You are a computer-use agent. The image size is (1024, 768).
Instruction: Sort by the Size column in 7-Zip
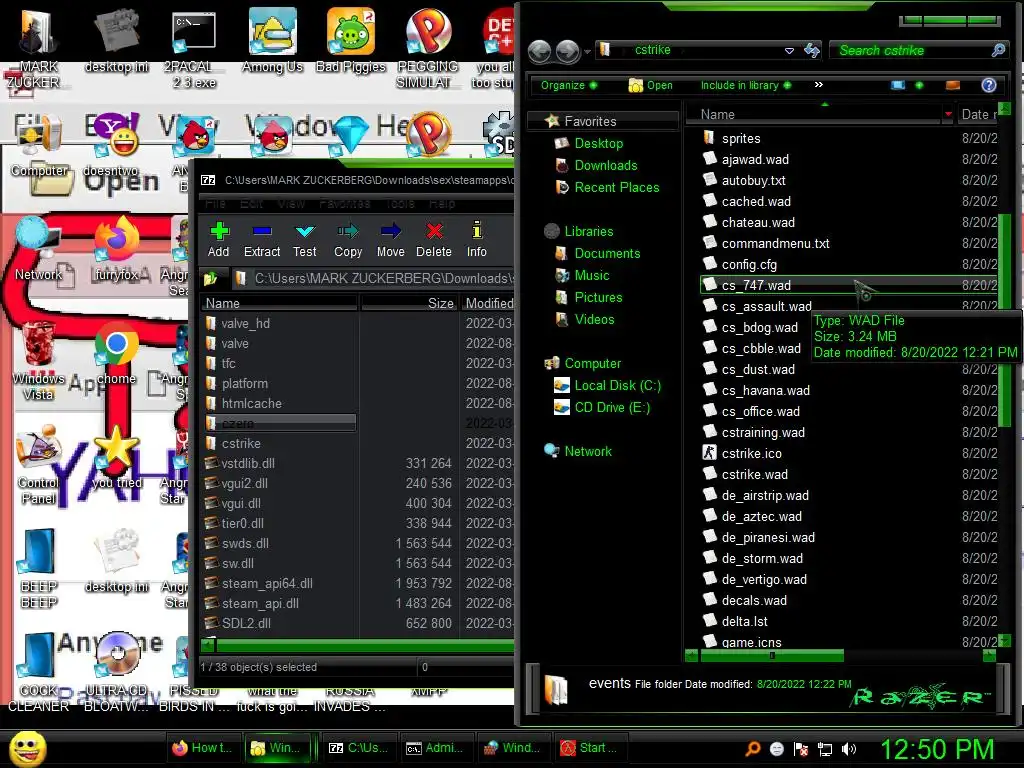[410, 303]
